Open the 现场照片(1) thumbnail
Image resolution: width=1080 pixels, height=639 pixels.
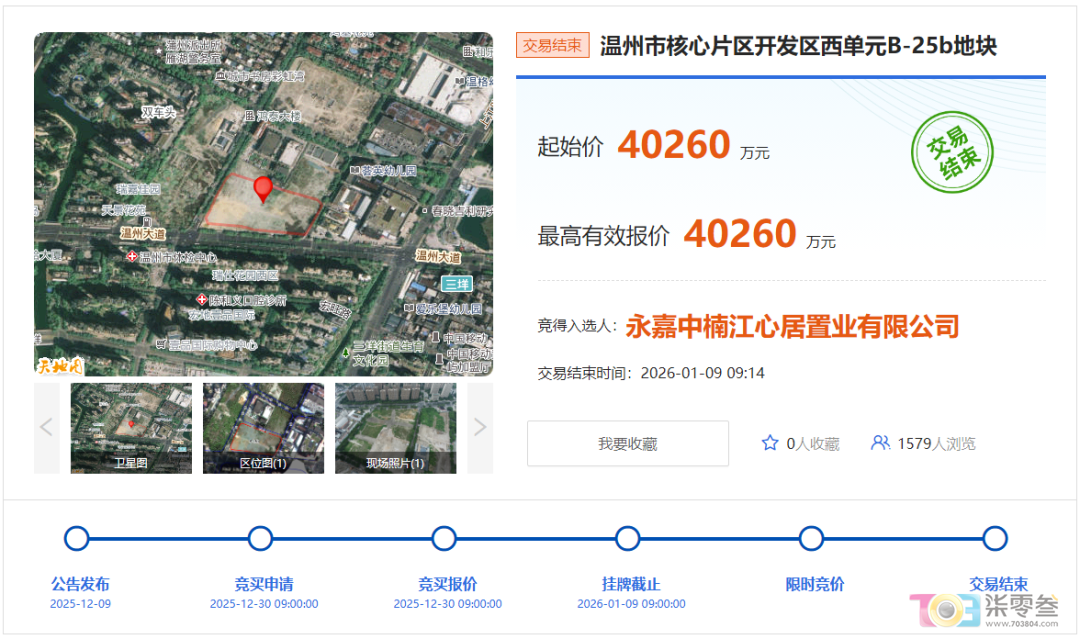(395, 428)
